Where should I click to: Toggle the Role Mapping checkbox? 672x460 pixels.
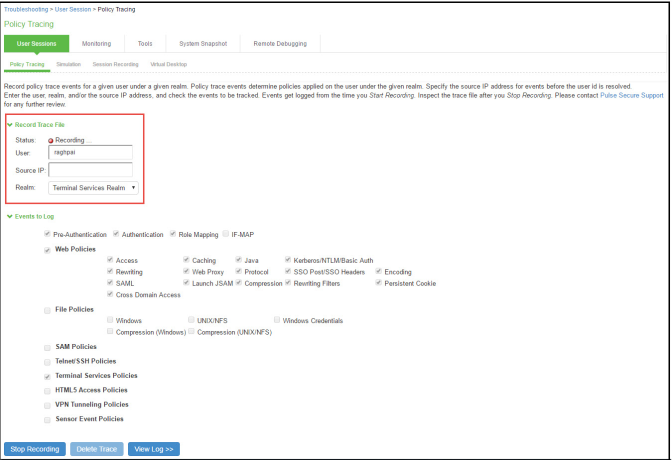[x=173, y=234]
